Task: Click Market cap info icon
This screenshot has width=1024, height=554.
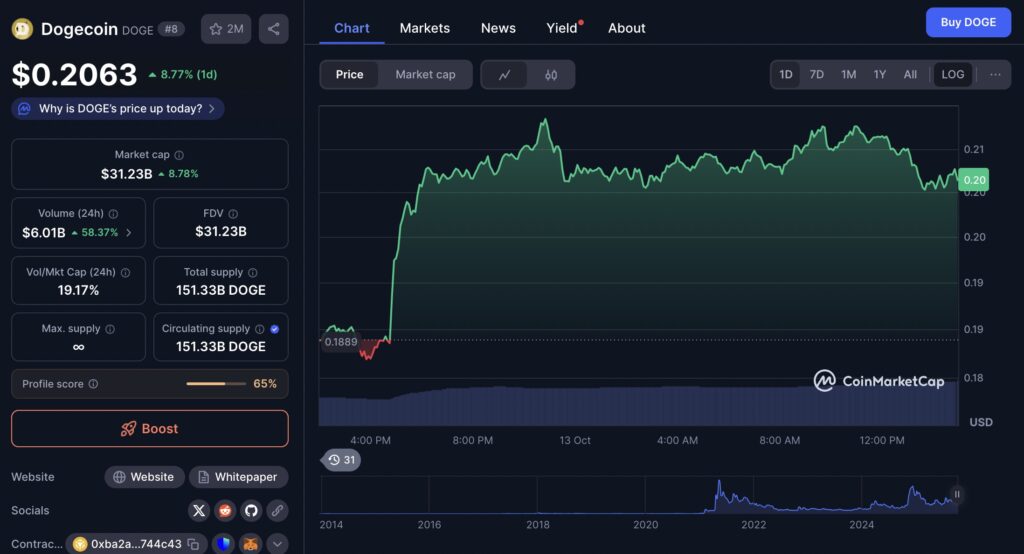Action: [x=179, y=155]
